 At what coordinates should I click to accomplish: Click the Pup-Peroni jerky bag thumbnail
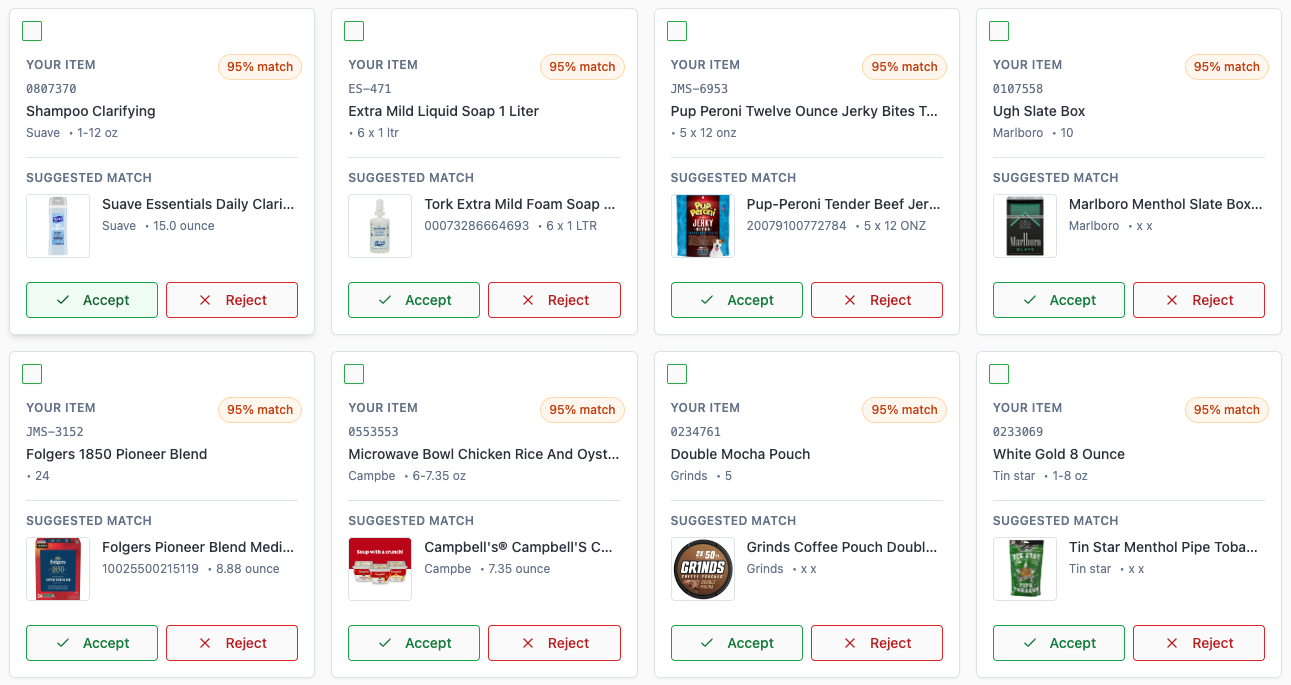coord(703,226)
